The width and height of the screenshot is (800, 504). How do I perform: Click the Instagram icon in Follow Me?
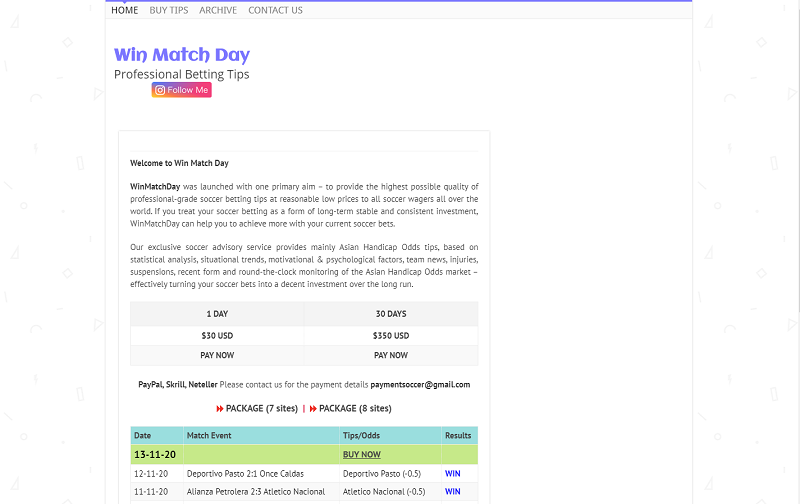(160, 90)
